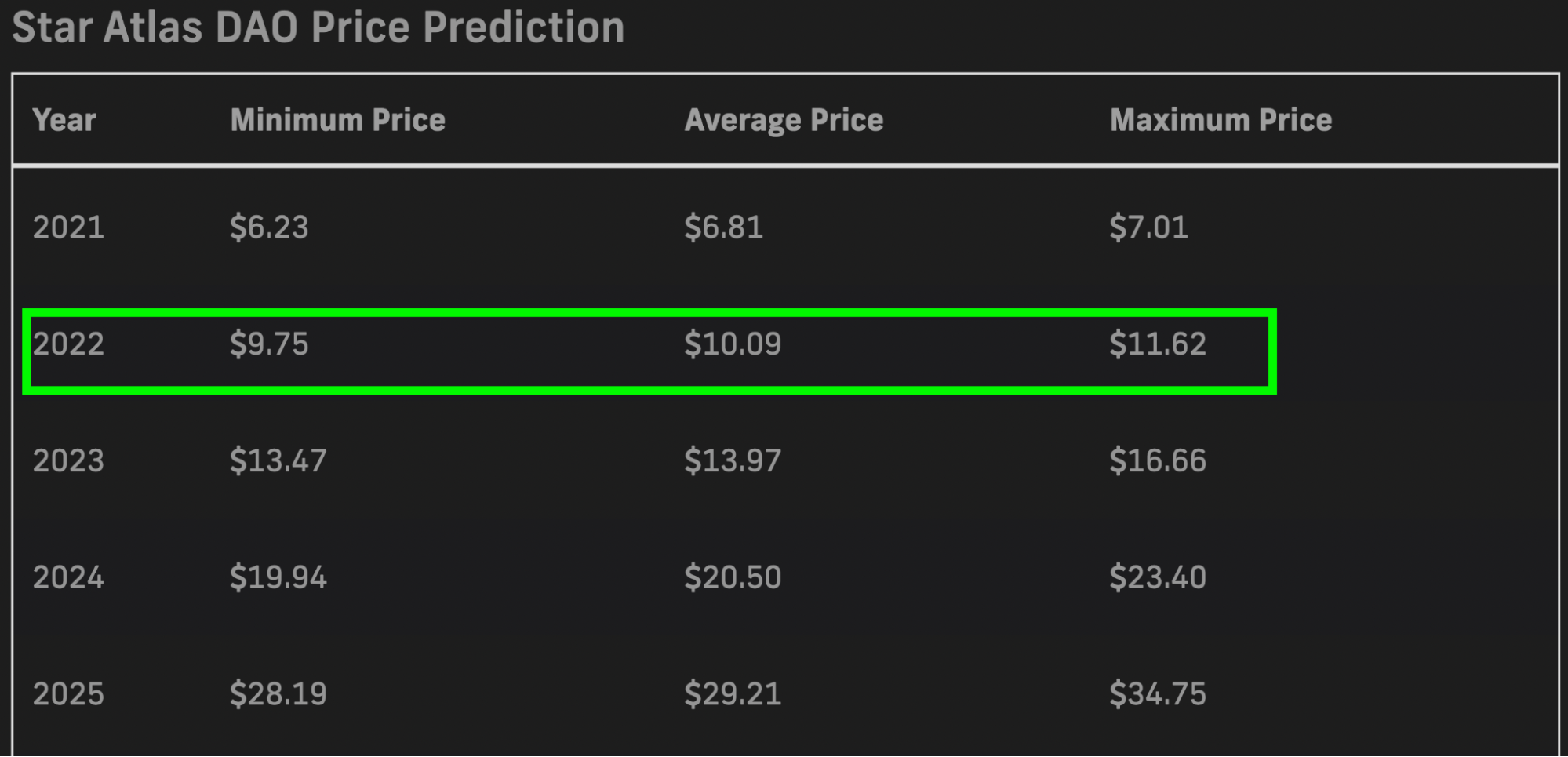
Task: Select the Maximum Price column header
Action: click(1221, 120)
